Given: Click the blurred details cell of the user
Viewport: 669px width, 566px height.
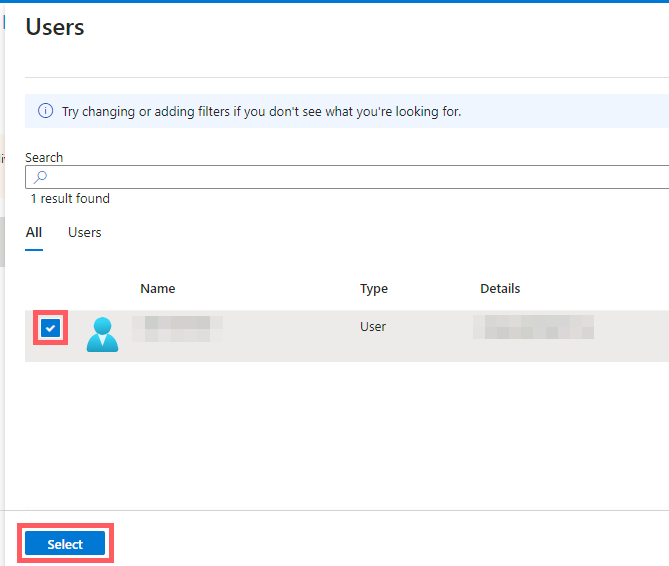Looking at the screenshot, I should coord(533,327).
